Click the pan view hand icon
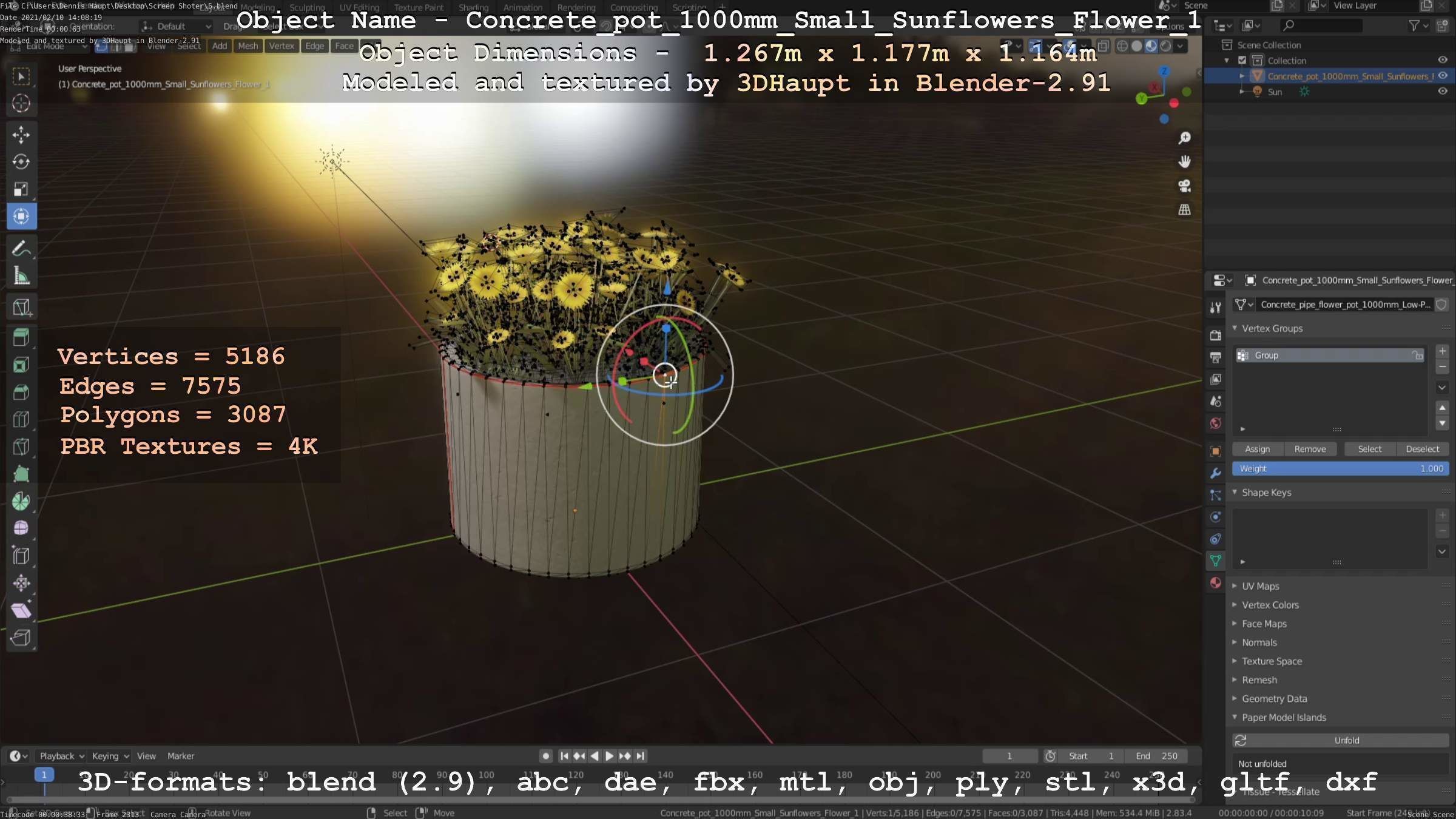The height and width of the screenshot is (819, 1456). click(x=1184, y=162)
